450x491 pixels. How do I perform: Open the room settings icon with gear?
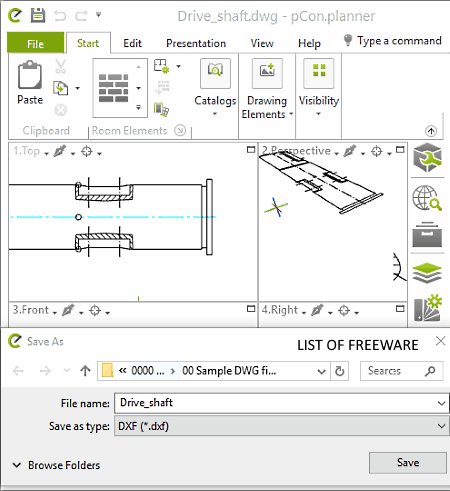(x=162, y=66)
